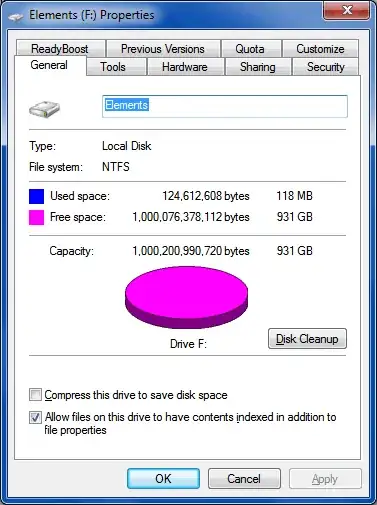The height and width of the screenshot is (505, 377).
Task: Click the "Local Disk" type value
Action: pos(127,146)
